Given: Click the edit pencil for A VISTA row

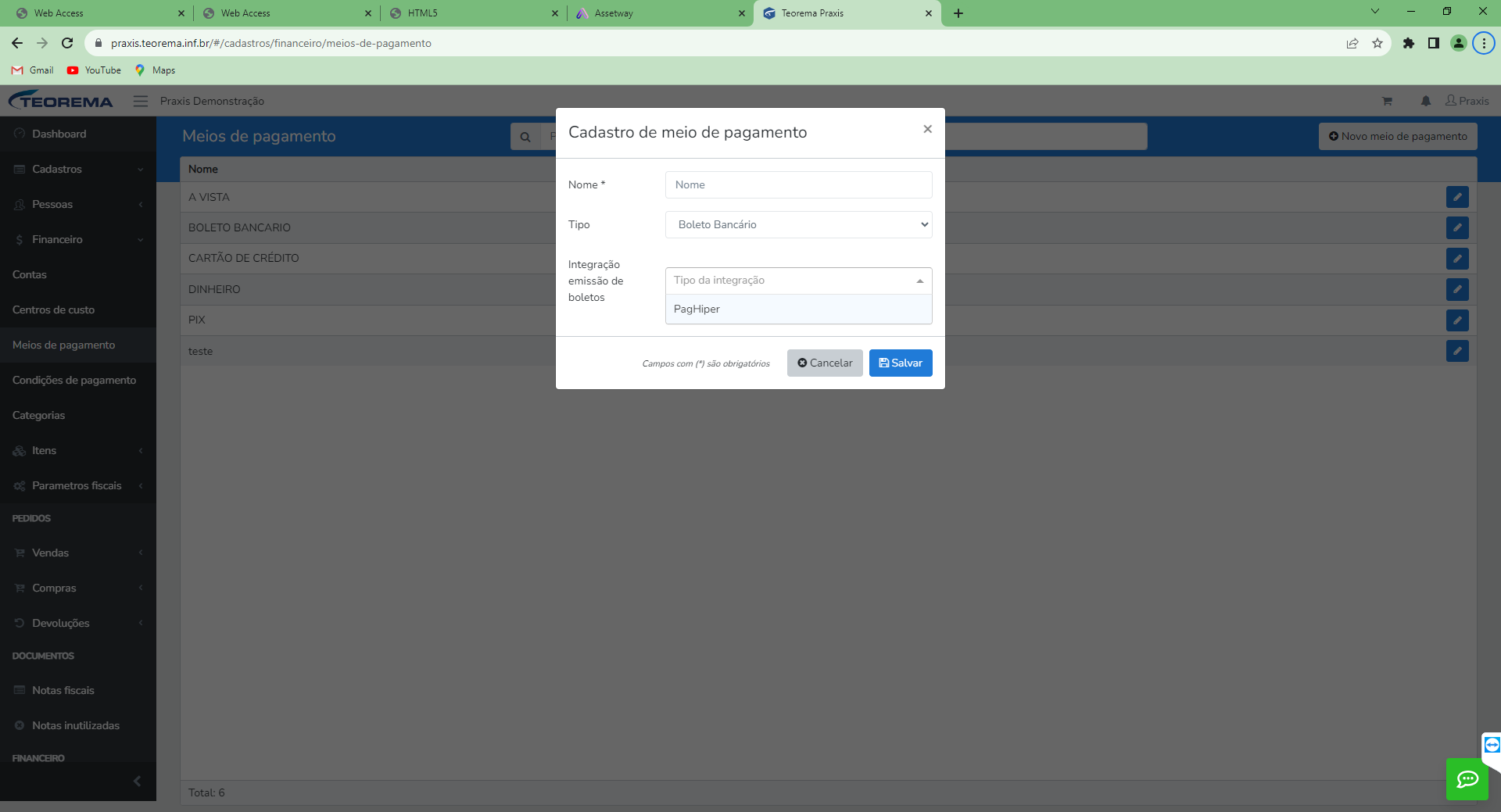Looking at the screenshot, I should (x=1457, y=197).
